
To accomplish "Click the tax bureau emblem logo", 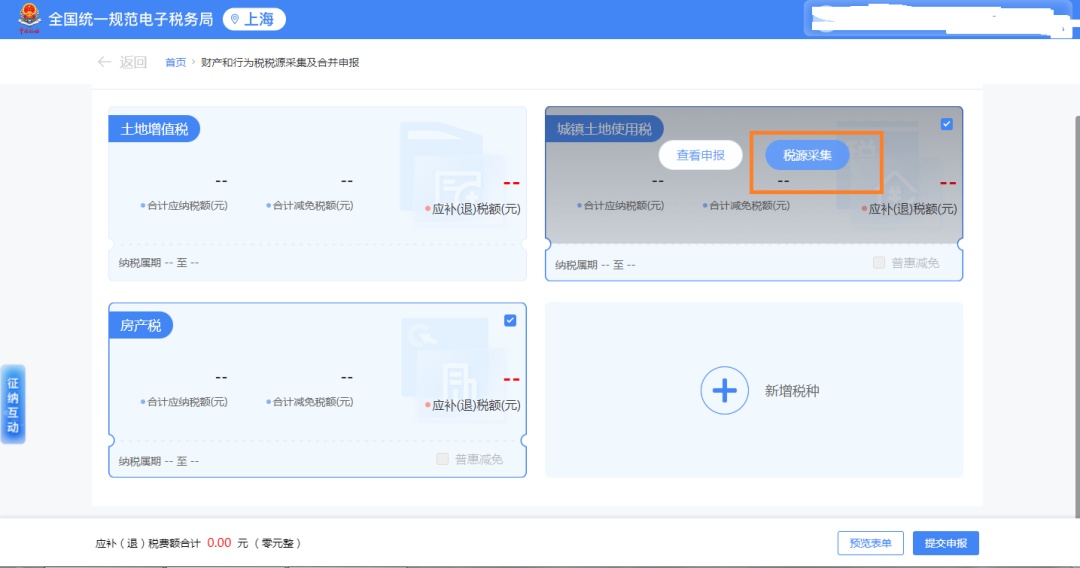I will point(28,19).
